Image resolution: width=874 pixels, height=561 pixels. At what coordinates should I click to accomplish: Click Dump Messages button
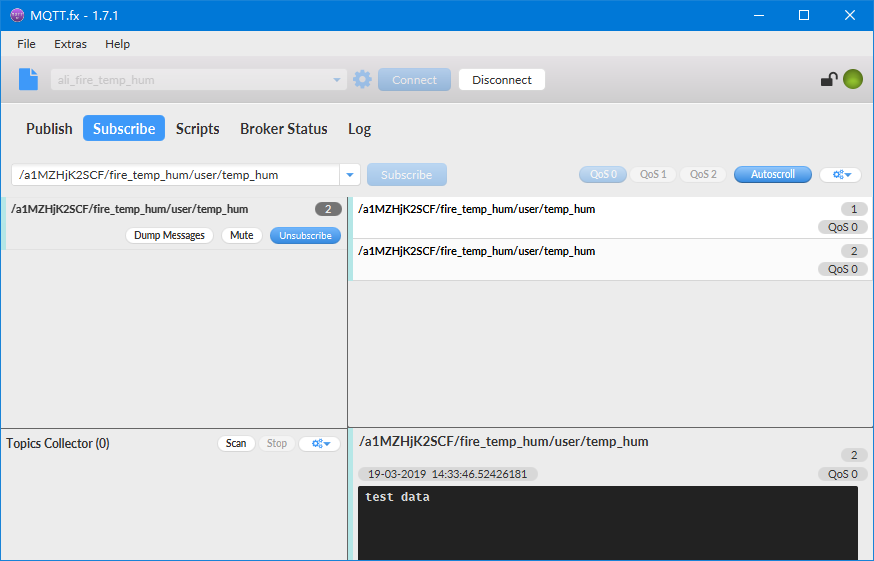(169, 235)
